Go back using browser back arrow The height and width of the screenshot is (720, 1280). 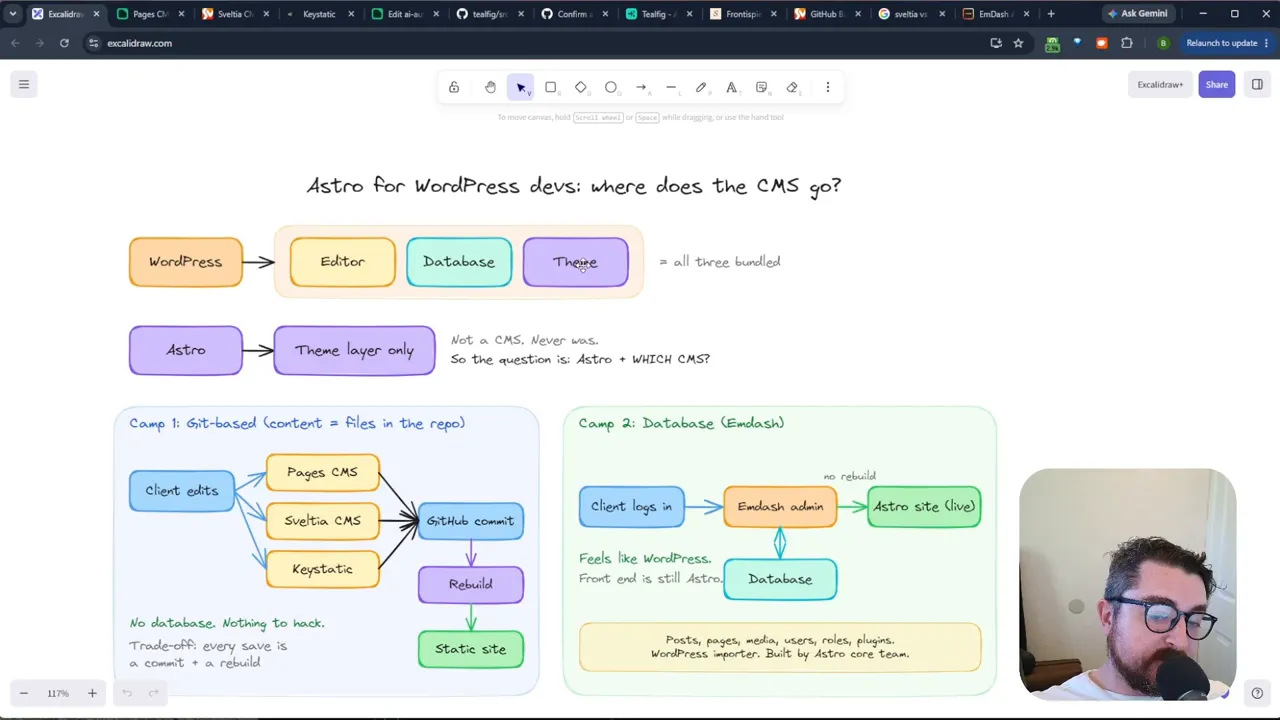click(15, 43)
